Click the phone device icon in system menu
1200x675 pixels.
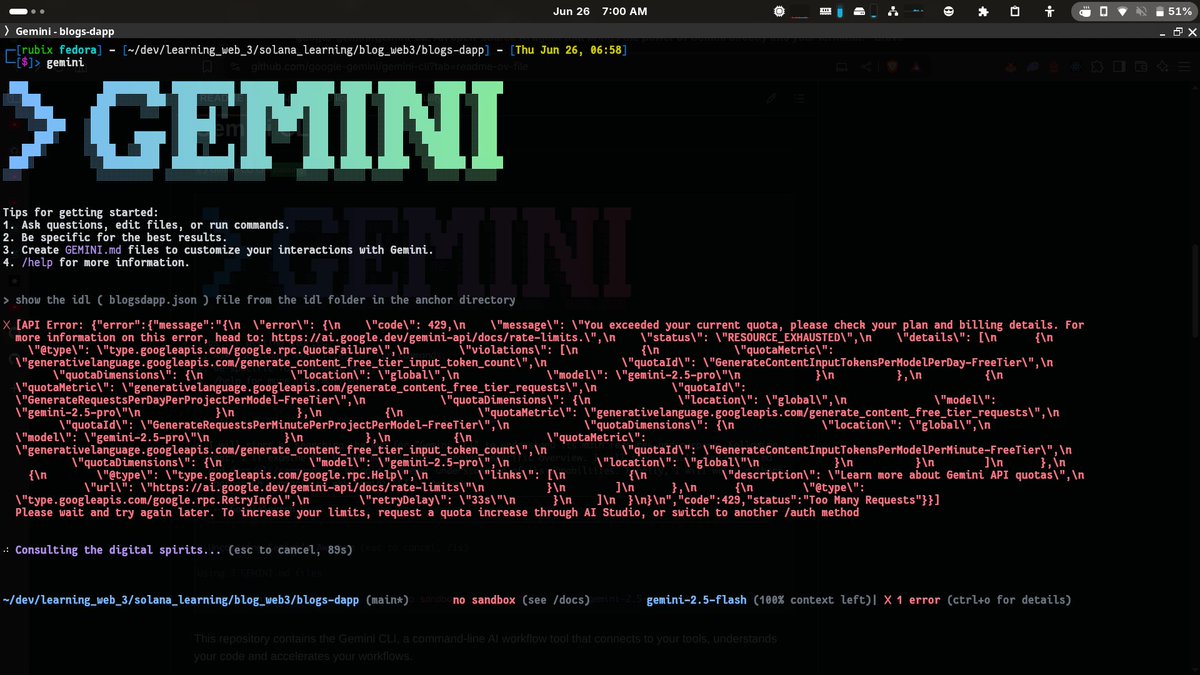(1105, 11)
